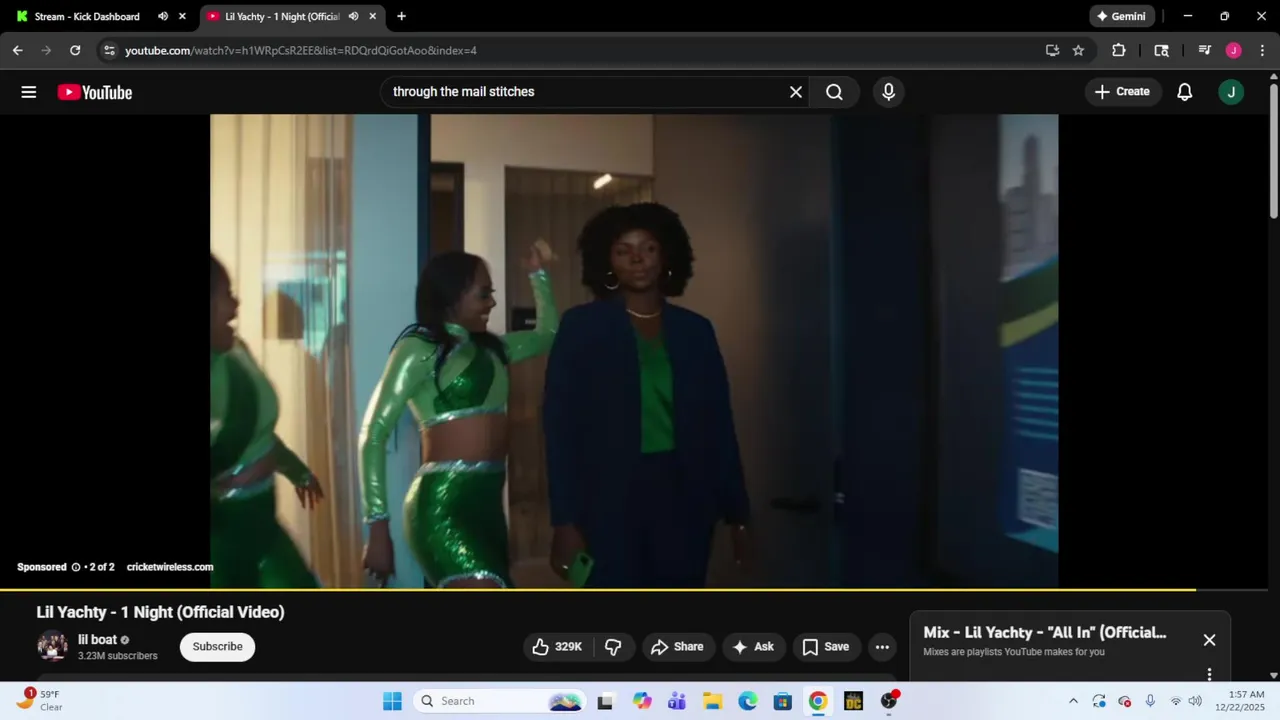Open Microsoft Store from the taskbar
This screenshot has width=1280, height=720.
(782, 701)
